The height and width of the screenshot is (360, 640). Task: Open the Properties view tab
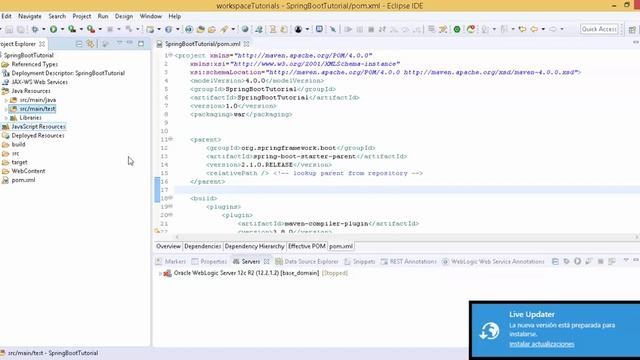pyautogui.click(x=209, y=262)
